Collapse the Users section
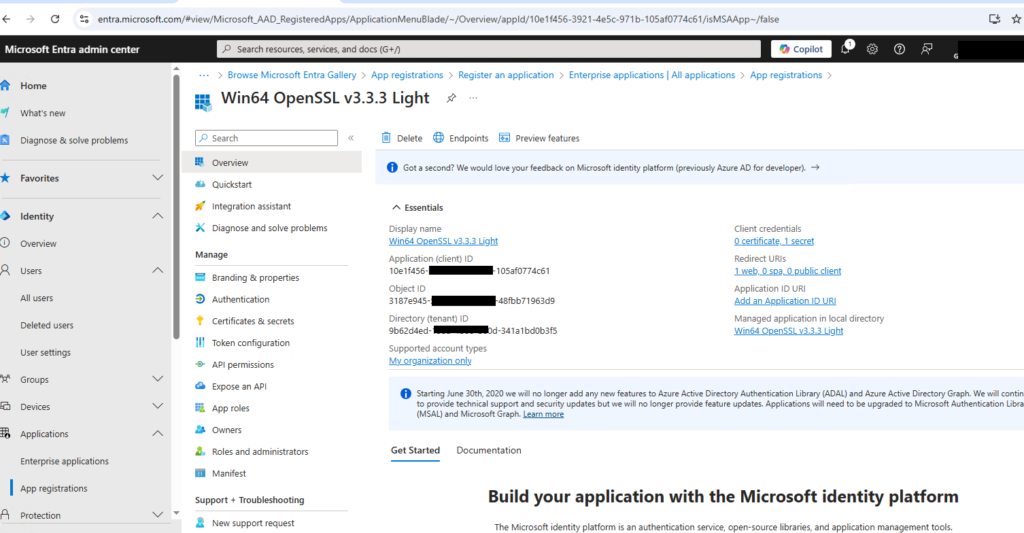 pyautogui.click(x=157, y=270)
